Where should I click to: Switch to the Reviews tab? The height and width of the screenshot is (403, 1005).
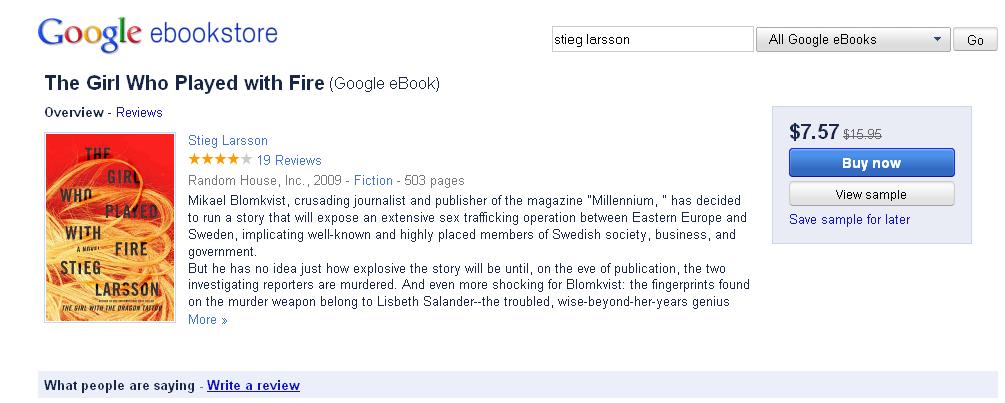(x=139, y=112)
